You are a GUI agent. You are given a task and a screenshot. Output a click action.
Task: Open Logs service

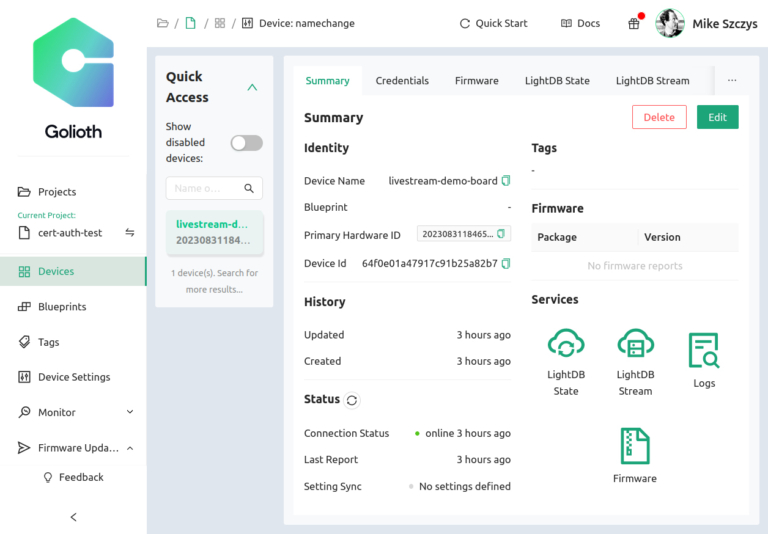click(704, 360)
